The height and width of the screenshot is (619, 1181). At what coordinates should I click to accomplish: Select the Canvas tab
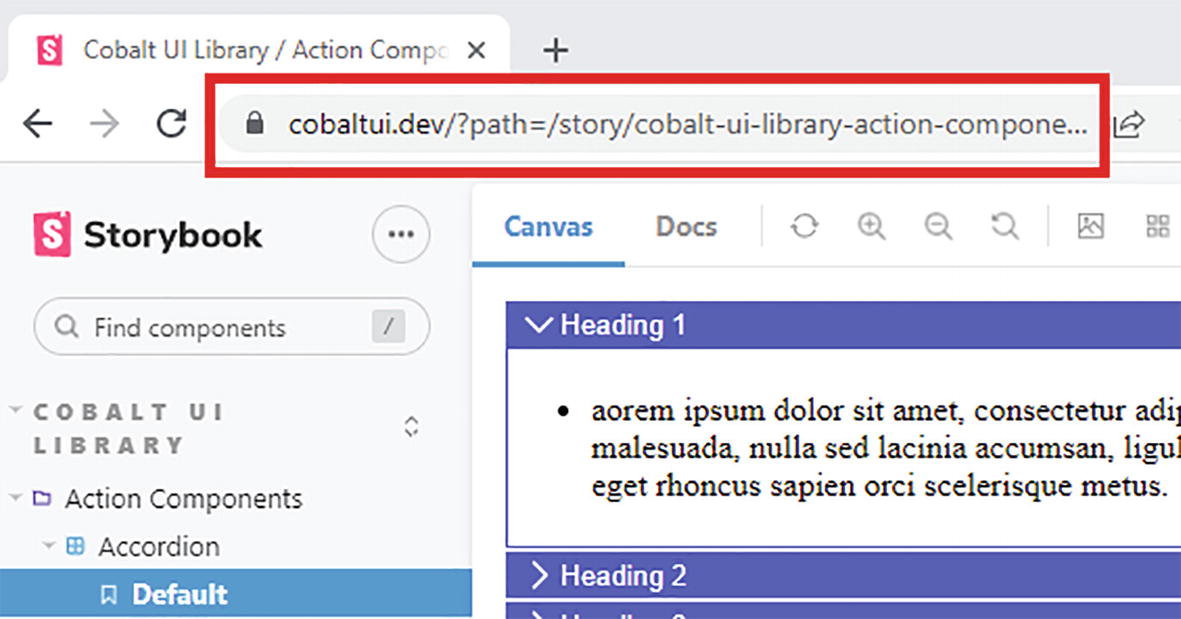(x=548, y=227)
